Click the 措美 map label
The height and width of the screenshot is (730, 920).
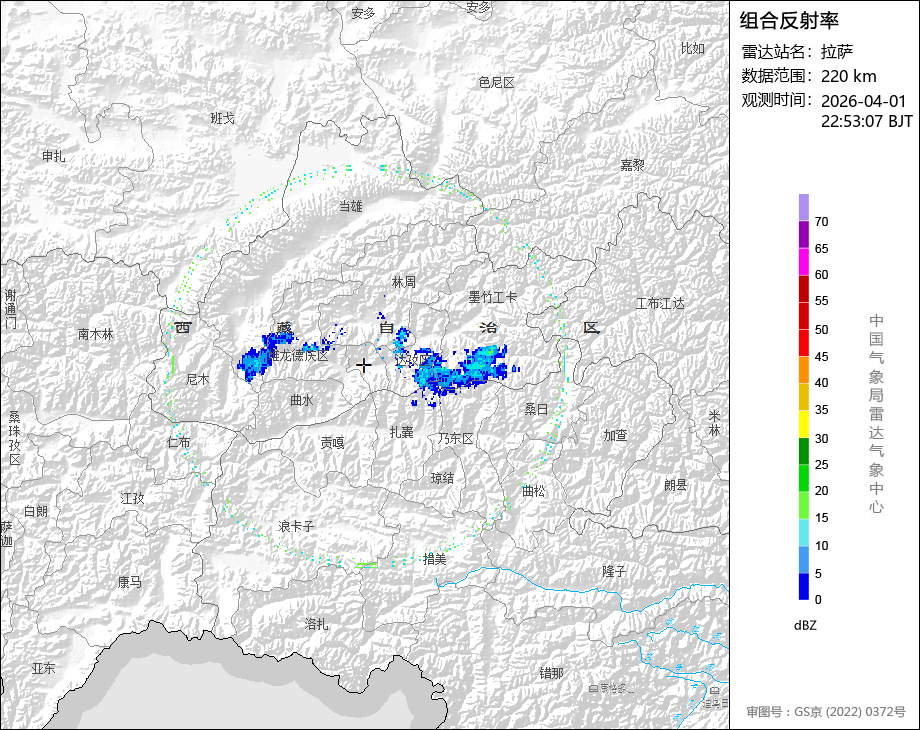tap(435, 559)
